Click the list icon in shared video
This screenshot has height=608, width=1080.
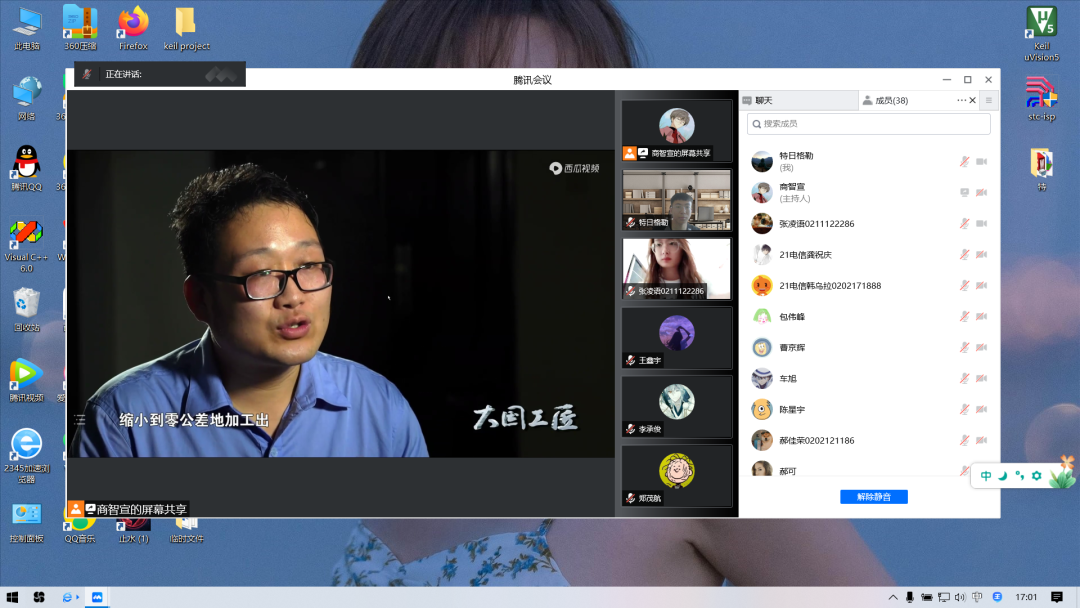coord(80,419)
